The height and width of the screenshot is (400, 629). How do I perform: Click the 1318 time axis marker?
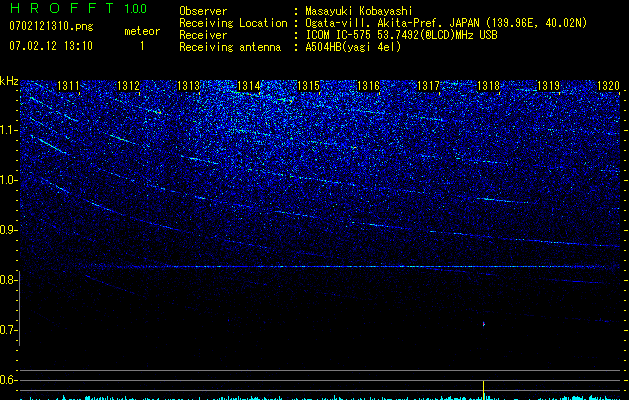tap(489, 86)
